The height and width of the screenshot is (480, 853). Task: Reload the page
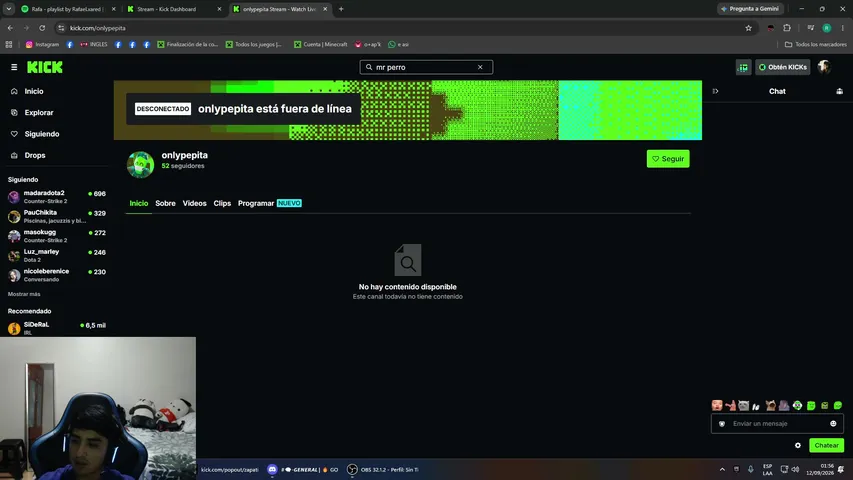42,28
